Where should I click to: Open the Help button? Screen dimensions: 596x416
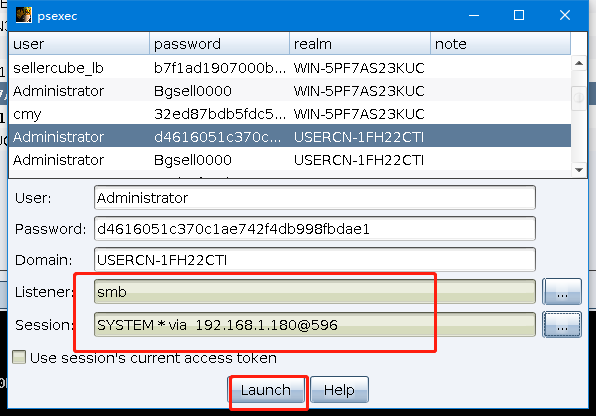(339, 390)
